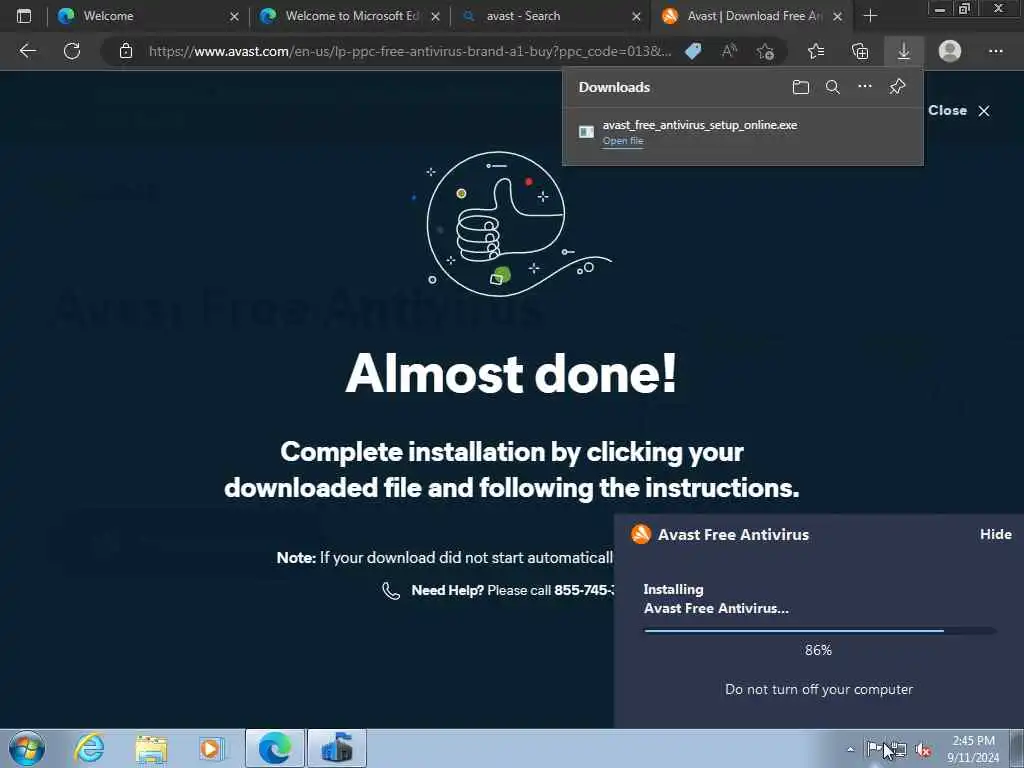Open the user profile avatar
This screenshot has width=1024, height=768.
[950, 51]
